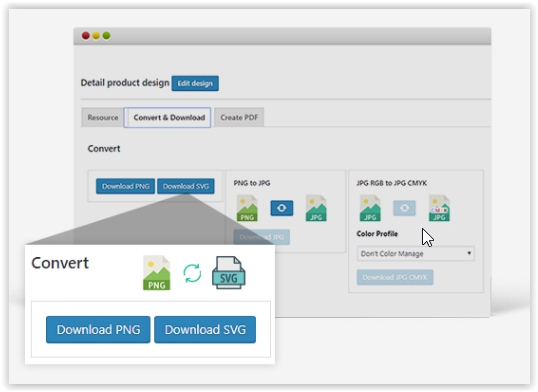Click the arrow of the Color Profile dropdown
This screenshot has height=392, width=538.
(469, 253)
